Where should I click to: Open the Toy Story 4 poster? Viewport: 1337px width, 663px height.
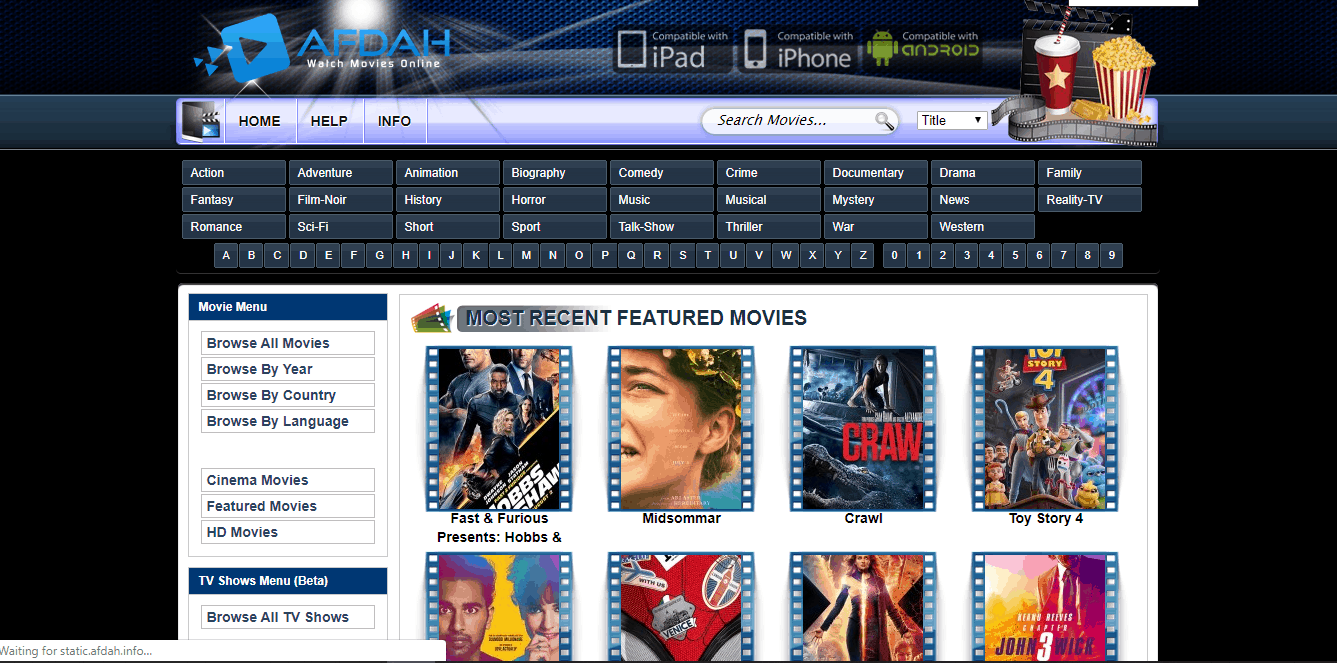point(1045,429)
